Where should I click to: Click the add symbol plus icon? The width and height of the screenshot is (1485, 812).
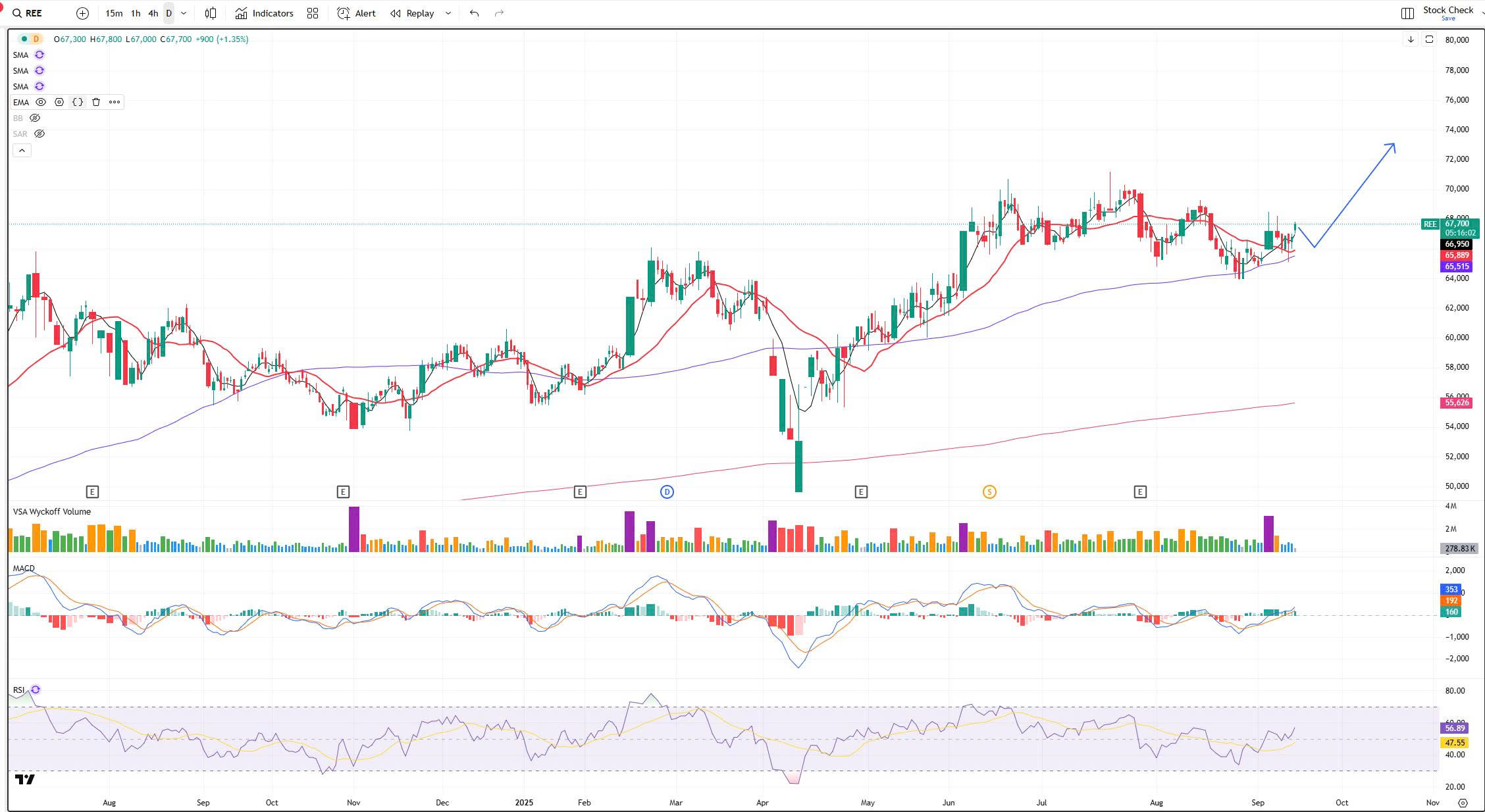82,13
